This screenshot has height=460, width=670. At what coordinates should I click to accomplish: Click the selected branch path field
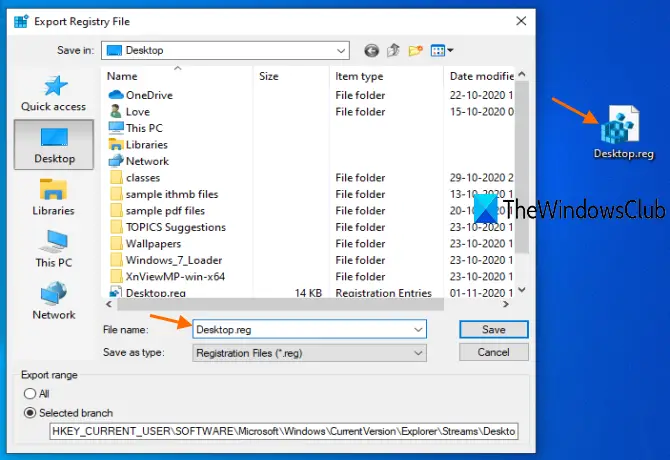[x=284, y=431]
